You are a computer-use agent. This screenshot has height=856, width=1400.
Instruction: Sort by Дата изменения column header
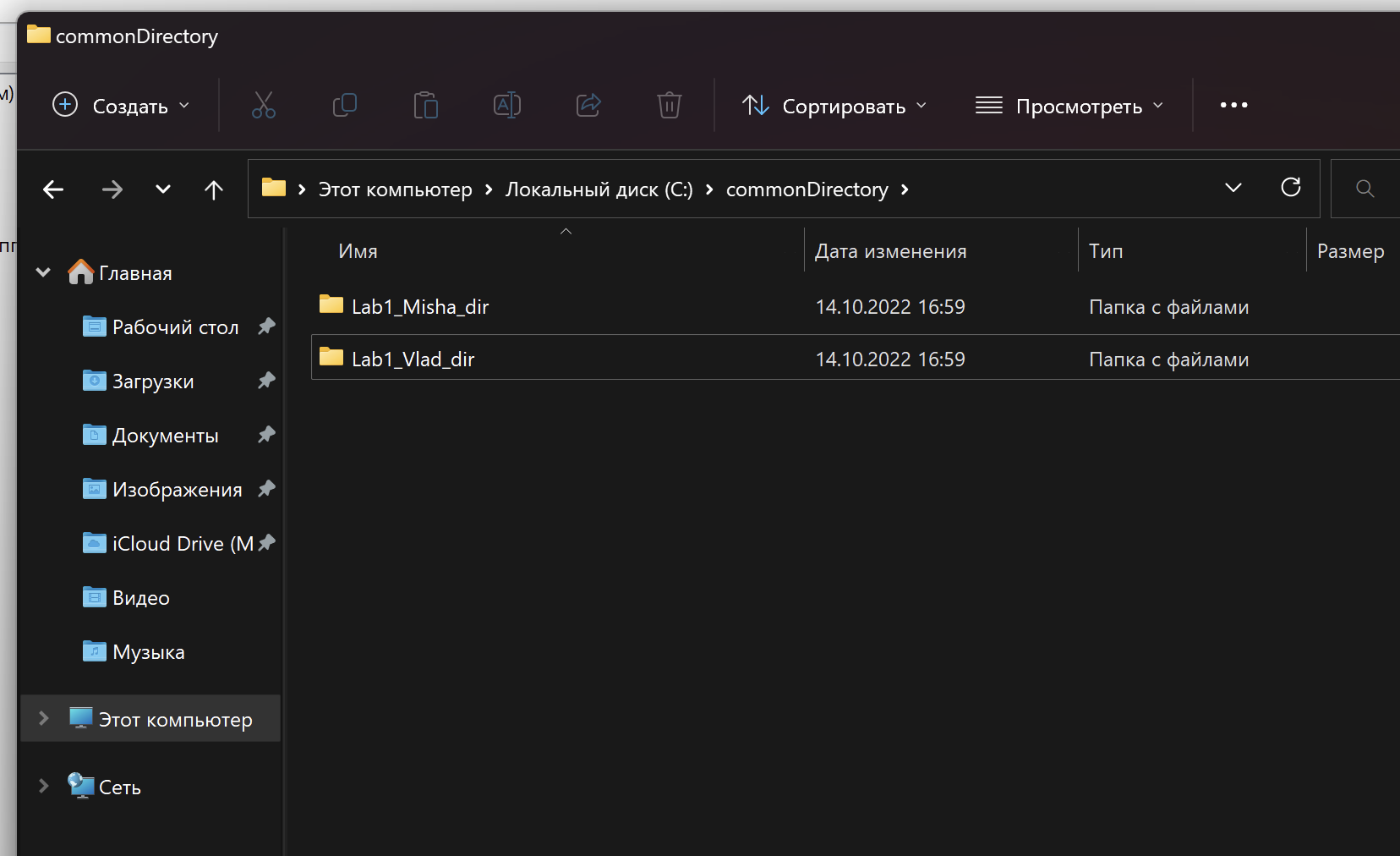pyautogui.click(x=890, y=251)
